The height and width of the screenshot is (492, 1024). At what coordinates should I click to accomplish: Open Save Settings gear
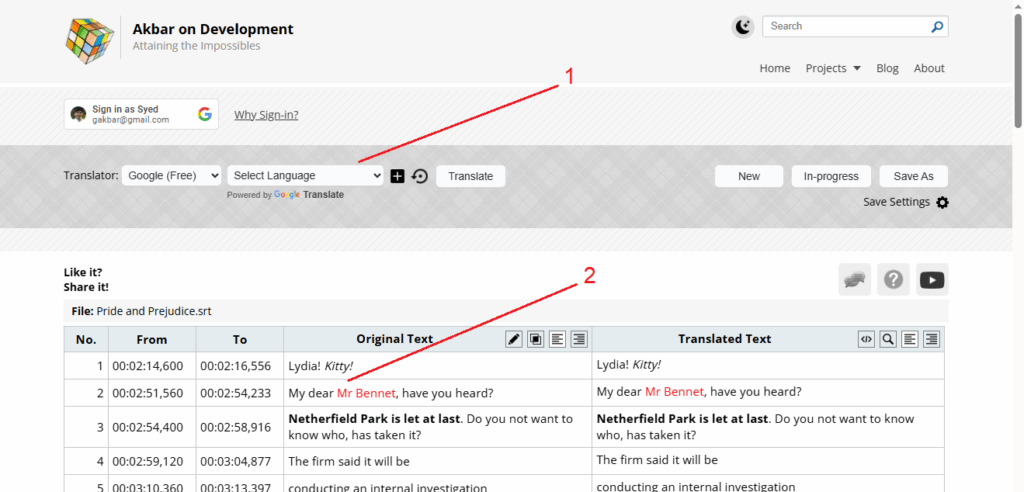tap(942, 202)
